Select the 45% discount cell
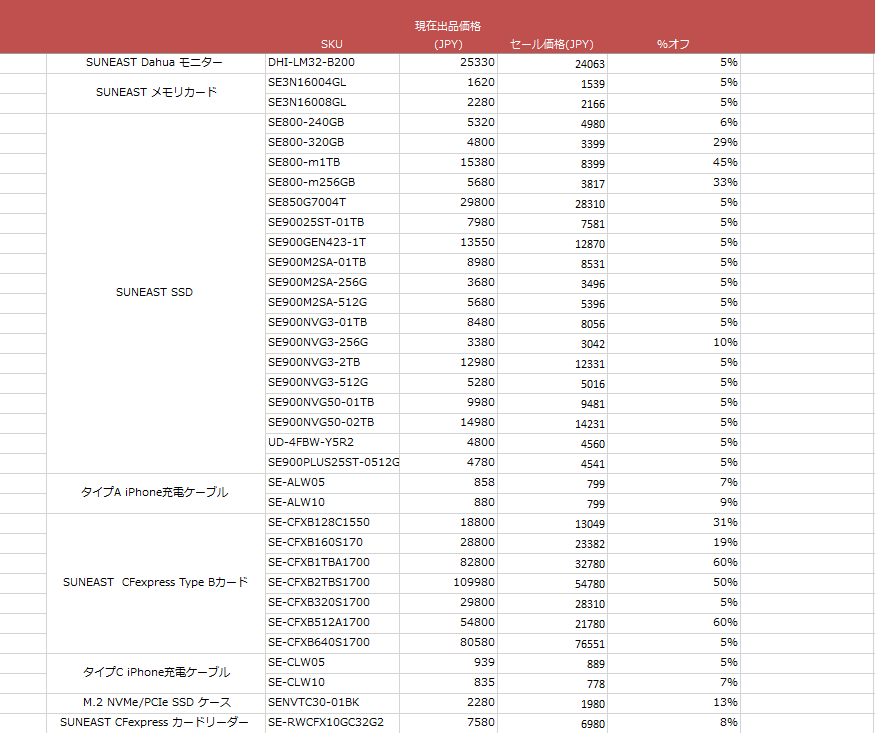This screenshot has height=733, width=875. (674, 163)
